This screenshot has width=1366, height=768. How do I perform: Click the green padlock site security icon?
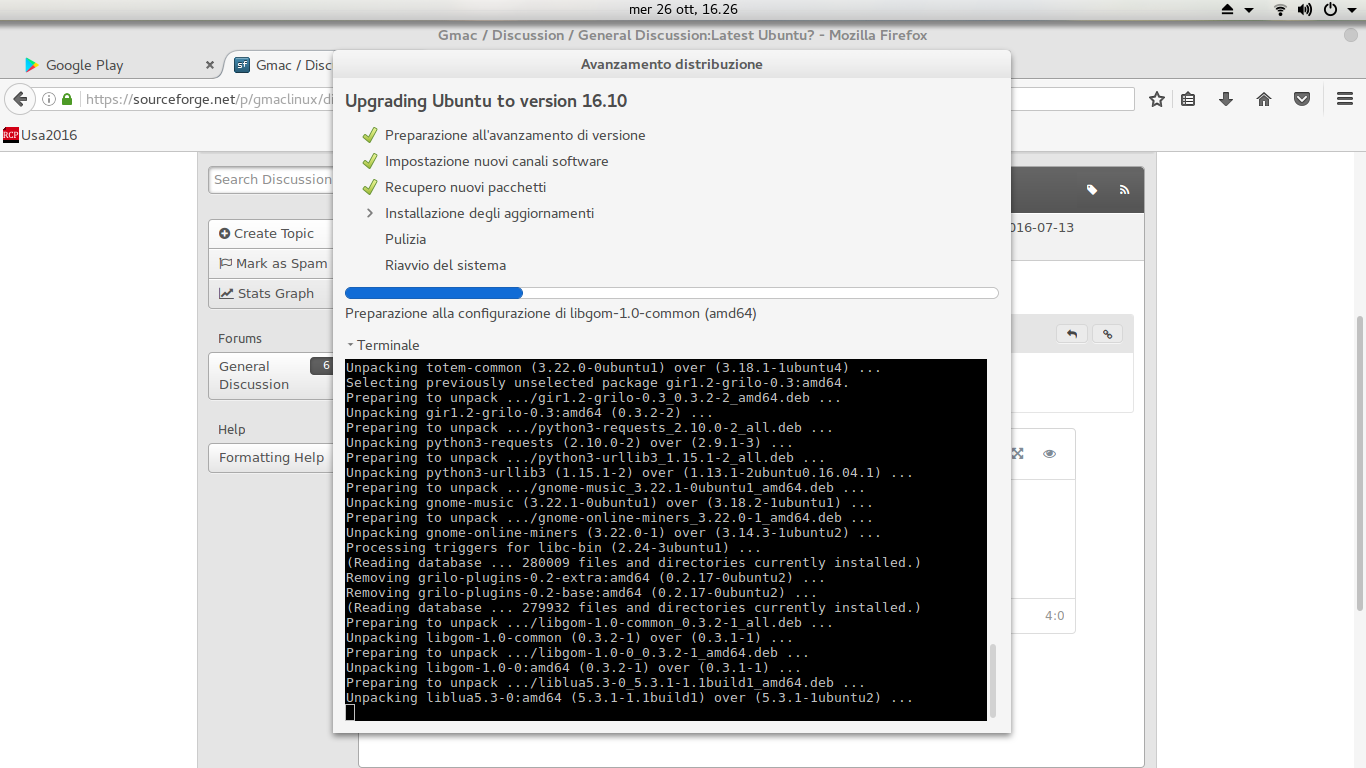pos(67,99)
